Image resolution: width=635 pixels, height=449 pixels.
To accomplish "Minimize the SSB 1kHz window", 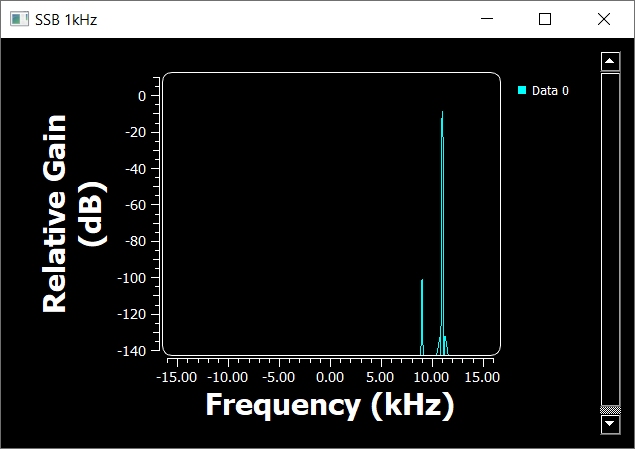I will pyautogui.click(x=487, y=19).
